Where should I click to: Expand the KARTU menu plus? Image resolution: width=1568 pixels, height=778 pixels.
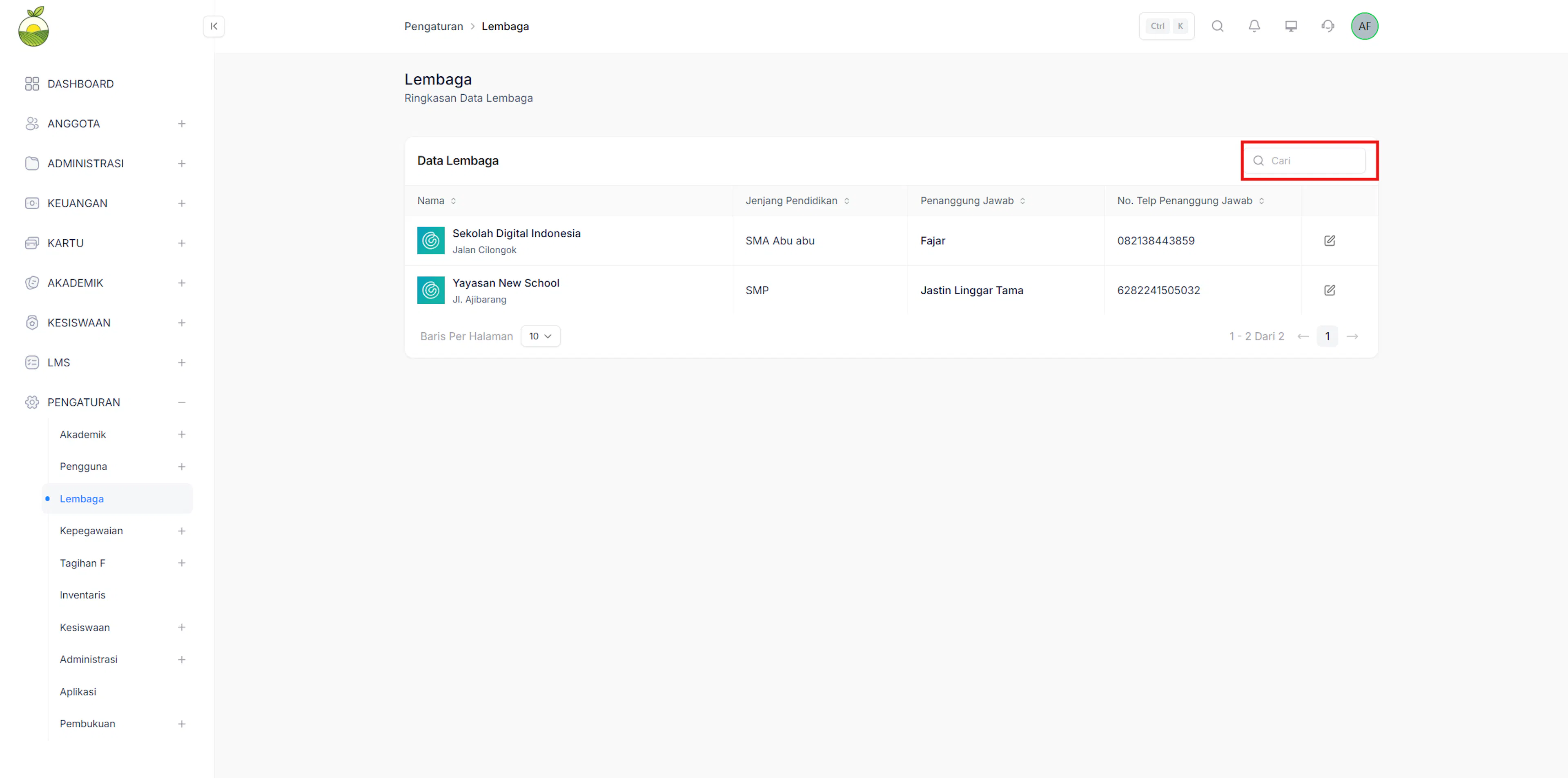181,243
